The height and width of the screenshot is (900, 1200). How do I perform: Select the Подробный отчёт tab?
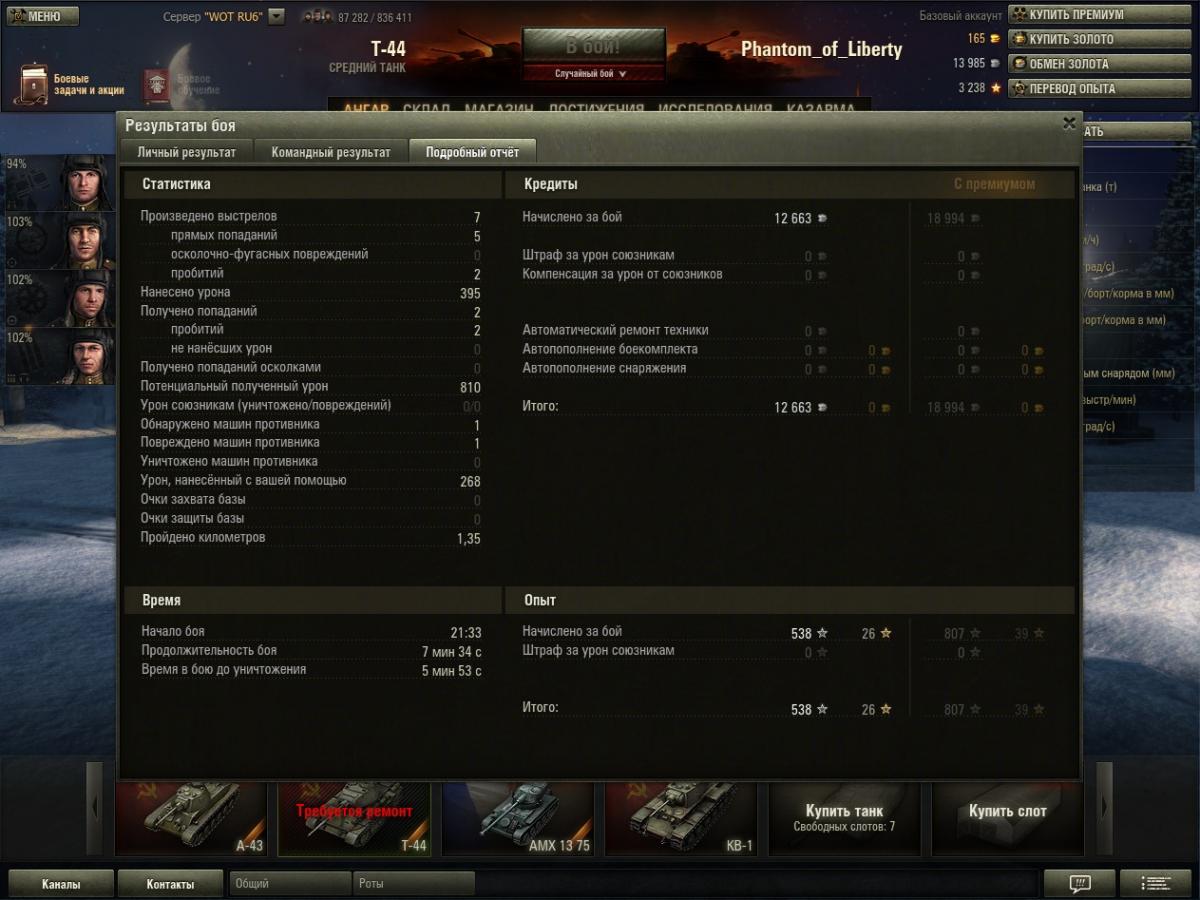coord(472,152)
